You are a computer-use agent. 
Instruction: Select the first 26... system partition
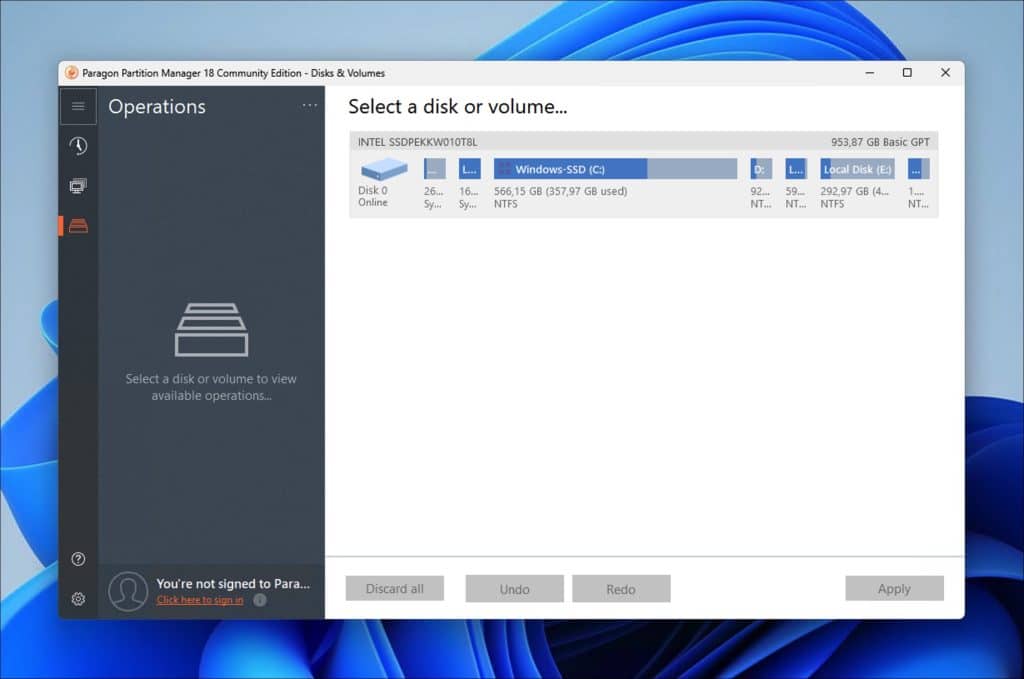434,169
